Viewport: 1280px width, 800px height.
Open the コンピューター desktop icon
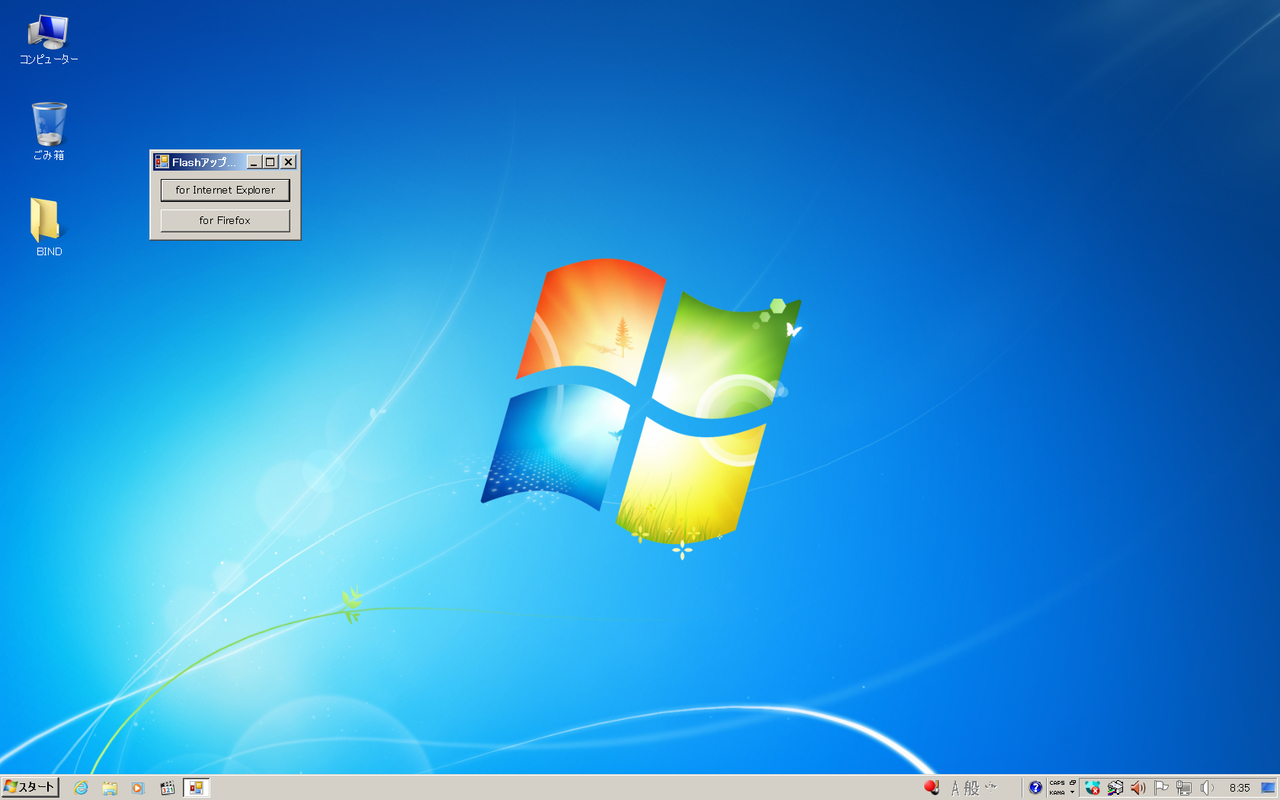click(x=48, y=40)
